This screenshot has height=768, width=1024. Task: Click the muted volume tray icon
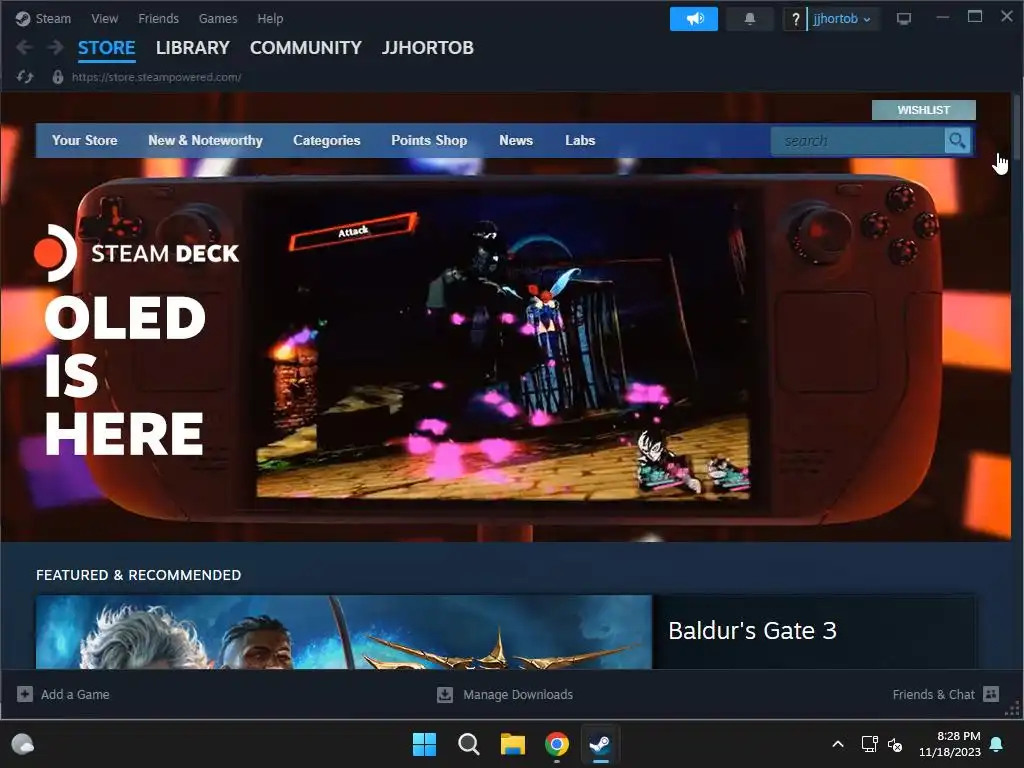[x=895, y=744]
